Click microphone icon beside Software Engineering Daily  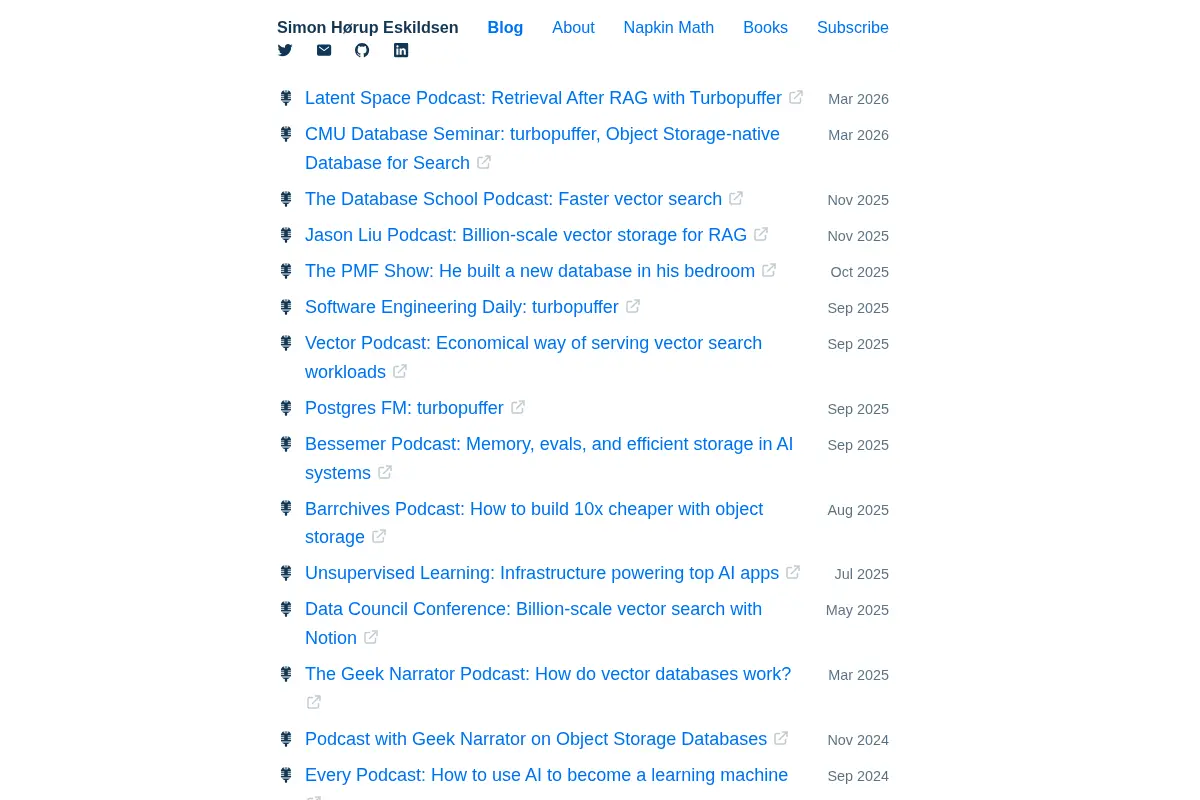(x=286, y=307)
